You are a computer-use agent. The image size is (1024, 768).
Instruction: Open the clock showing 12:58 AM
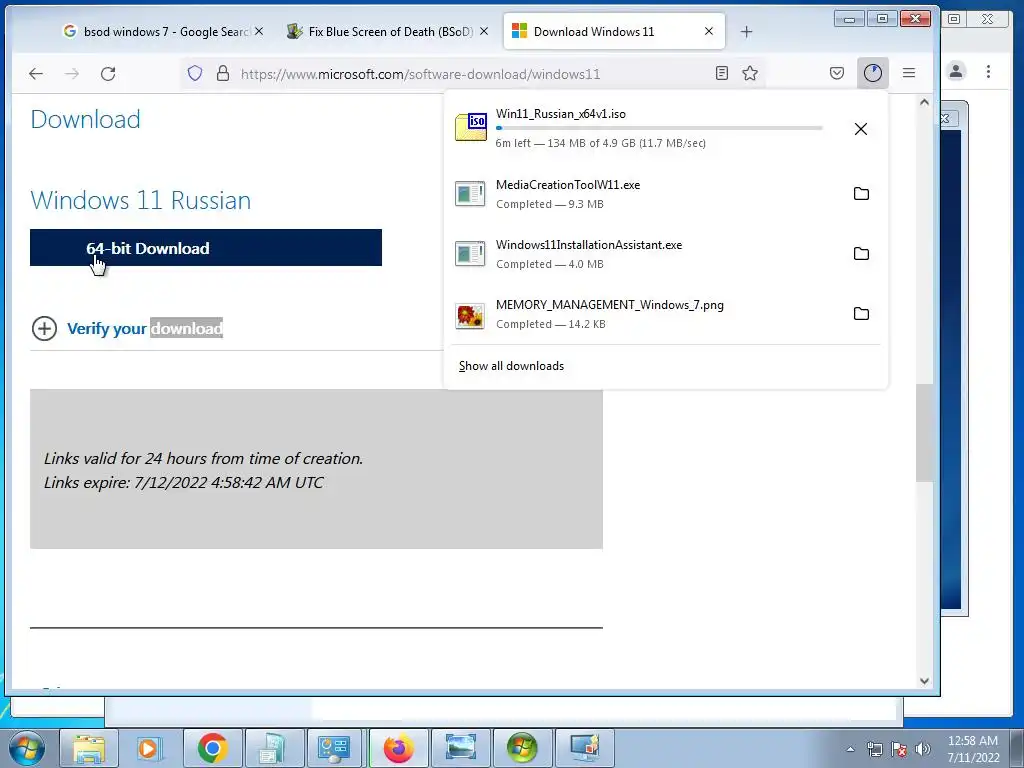973,748
